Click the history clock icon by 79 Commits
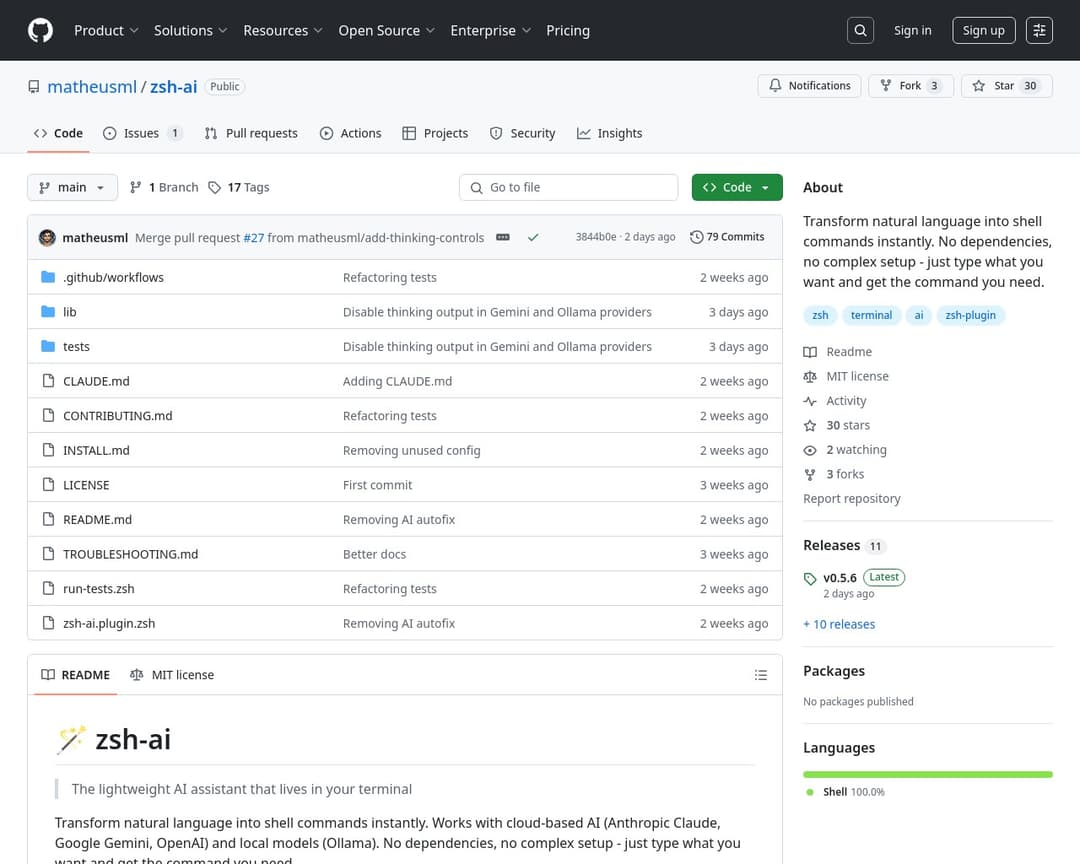Viewport: 1080px width, 864px height. (696, 237)
